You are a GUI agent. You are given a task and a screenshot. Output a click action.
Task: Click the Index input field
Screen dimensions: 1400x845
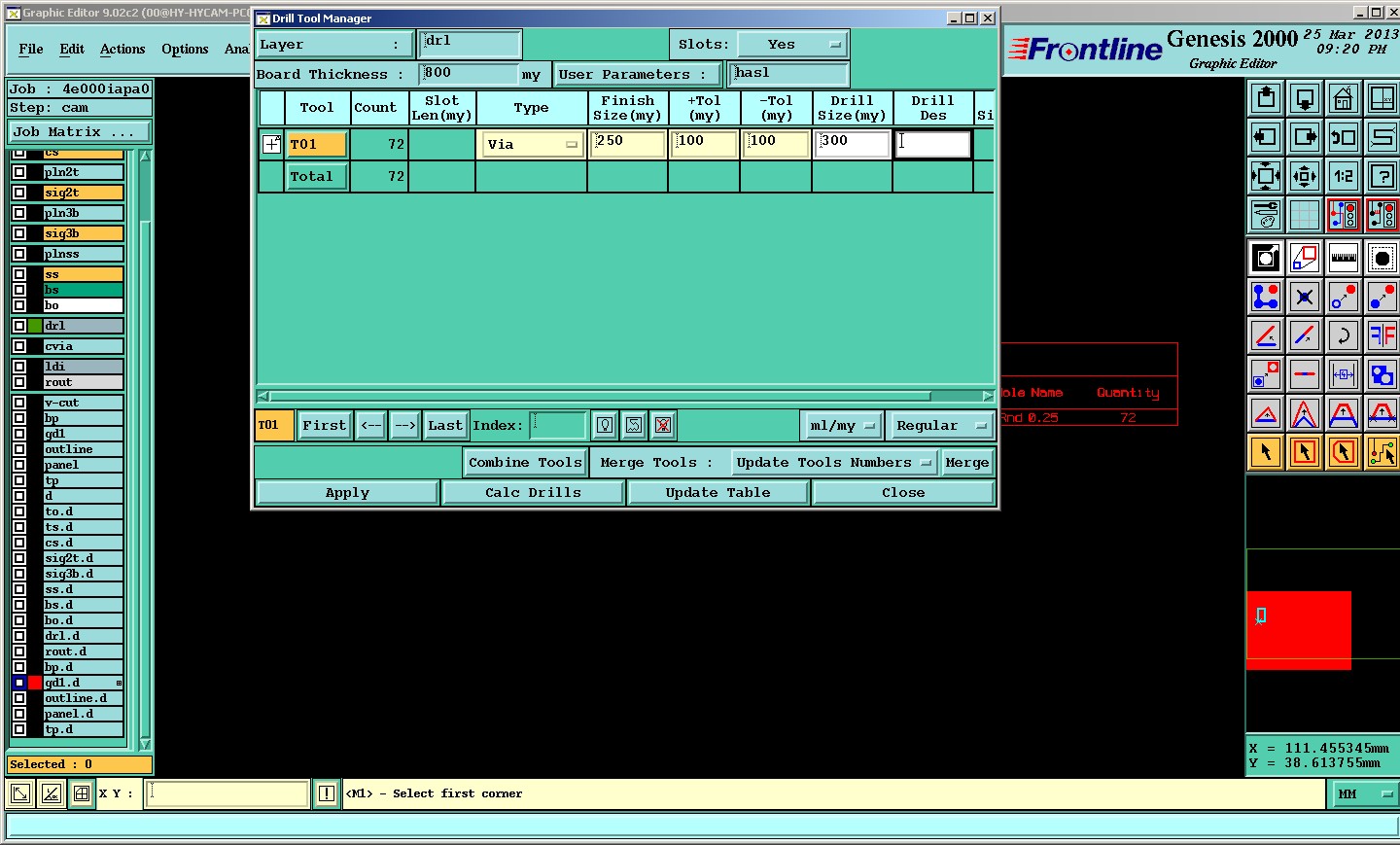(558, 425)
